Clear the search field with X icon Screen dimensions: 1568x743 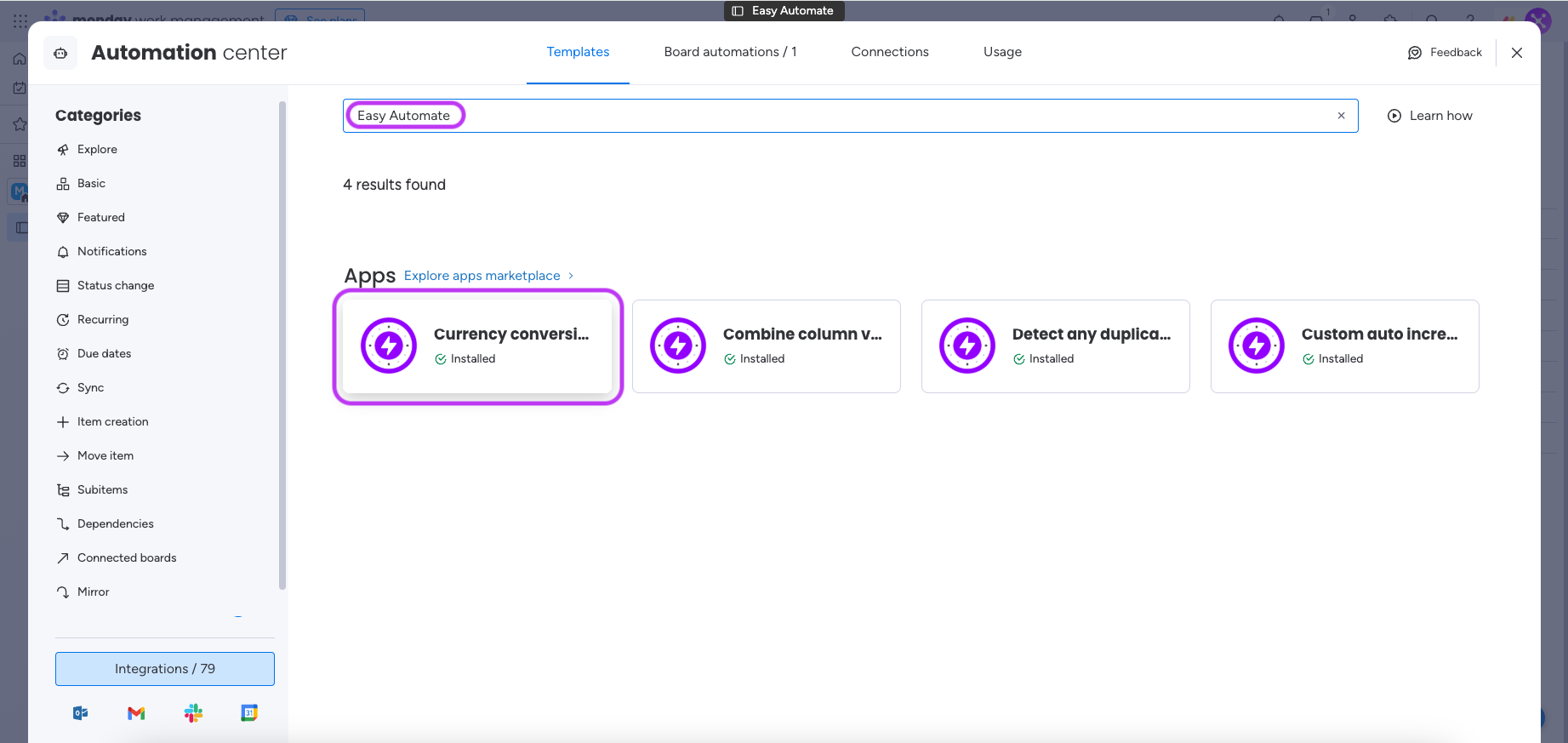[x=1341, y=116]
